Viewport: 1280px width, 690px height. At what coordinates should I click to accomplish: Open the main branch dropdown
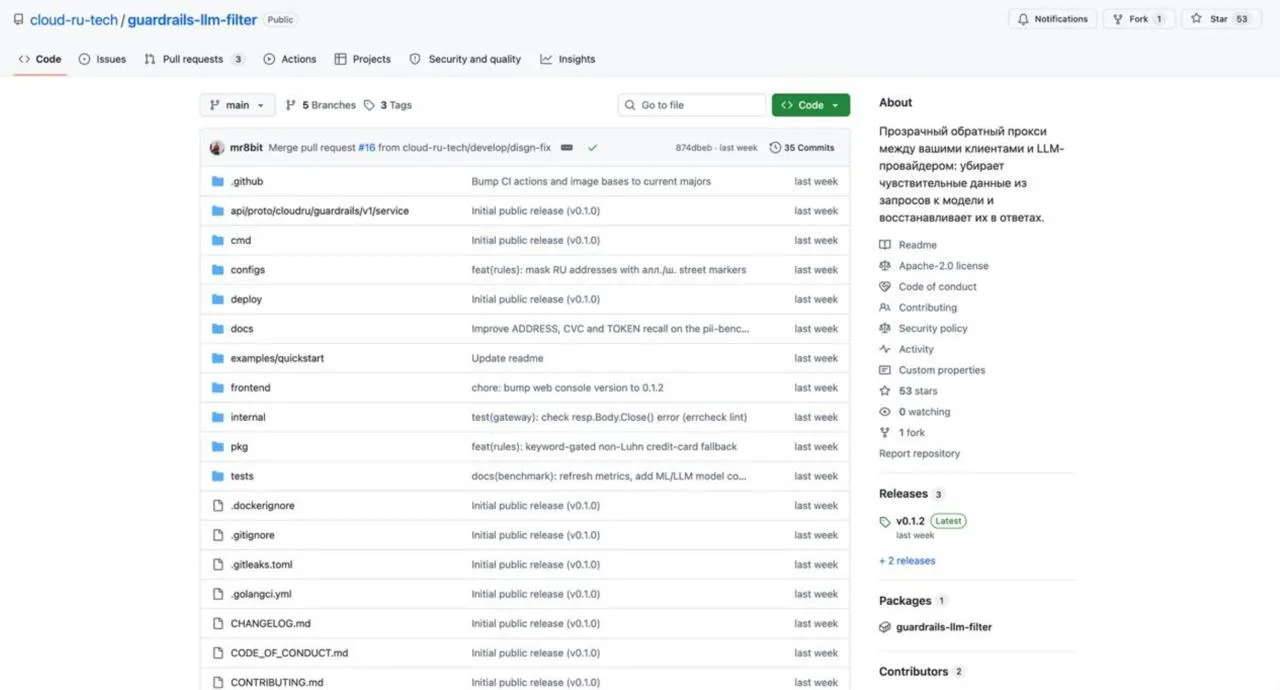(238, 105)
